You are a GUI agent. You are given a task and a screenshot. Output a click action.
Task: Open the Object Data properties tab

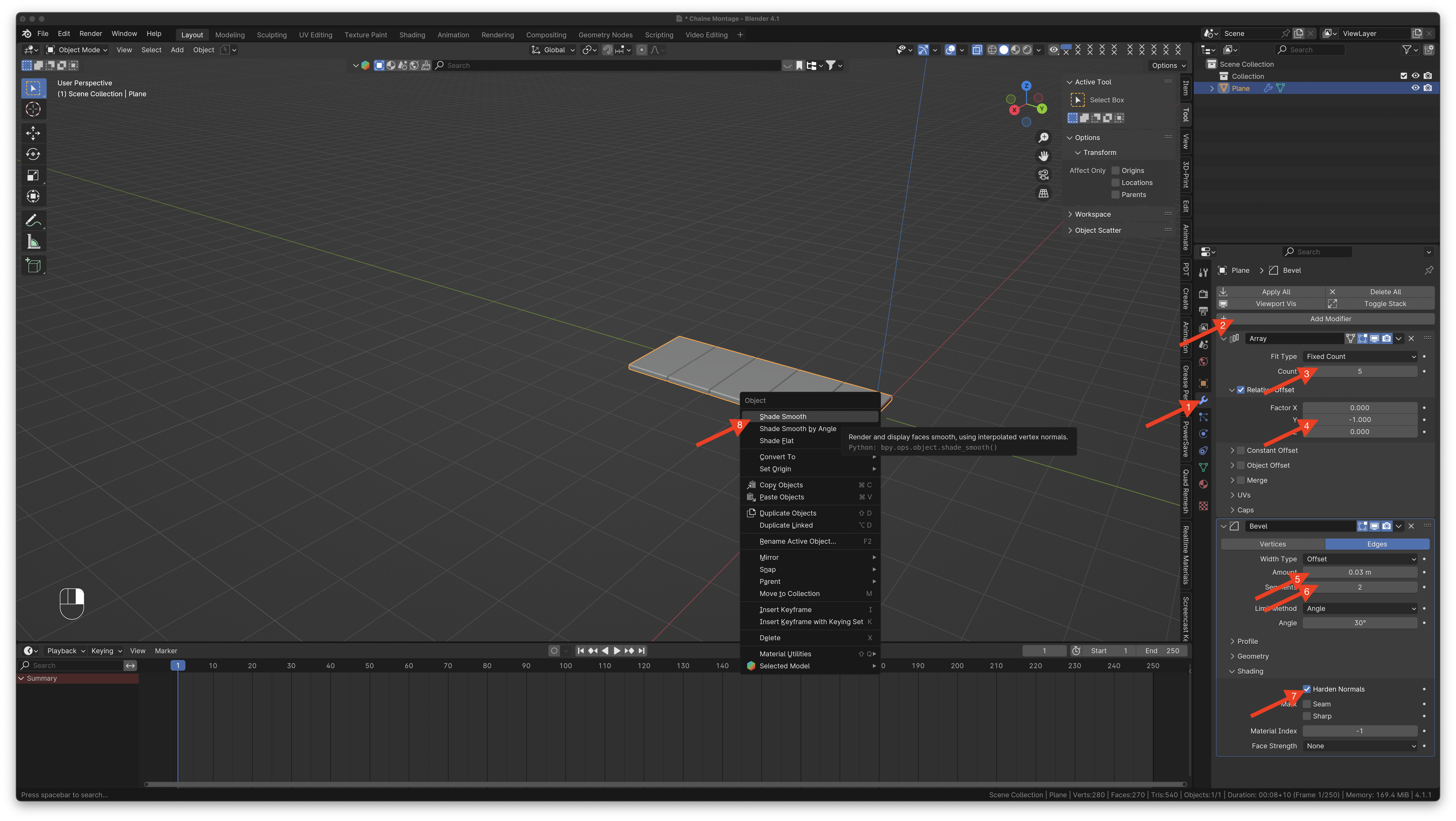click(x=1203, y=467)
